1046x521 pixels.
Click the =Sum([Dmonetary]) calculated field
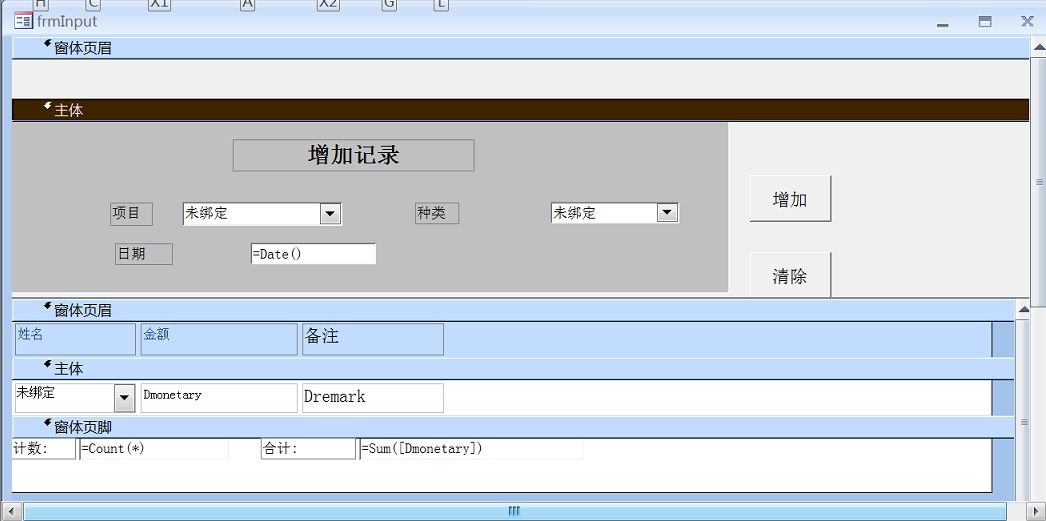coord(470,449)
